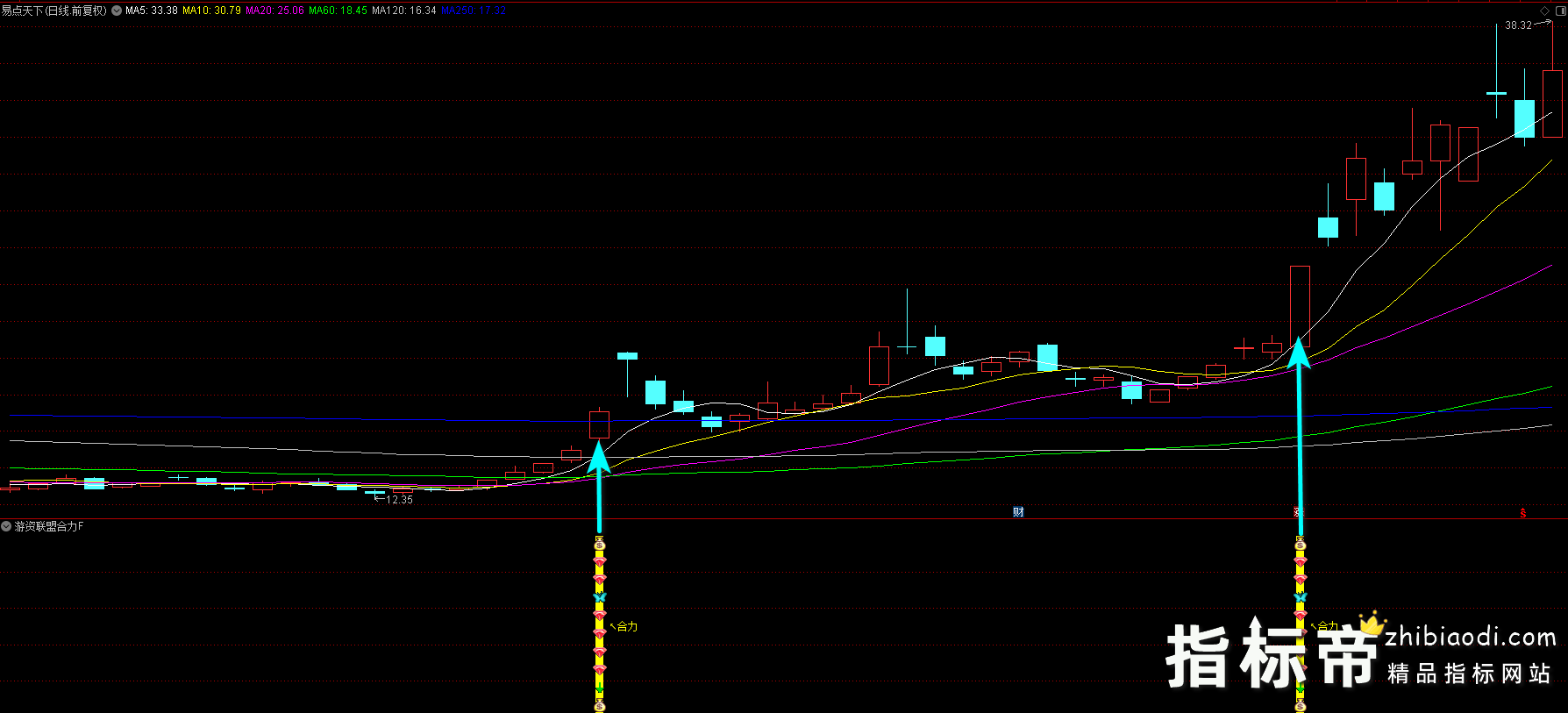Click the diamond icon at top right
Viewport: 1568px width, 713px height.
(x=1545, y=11)
